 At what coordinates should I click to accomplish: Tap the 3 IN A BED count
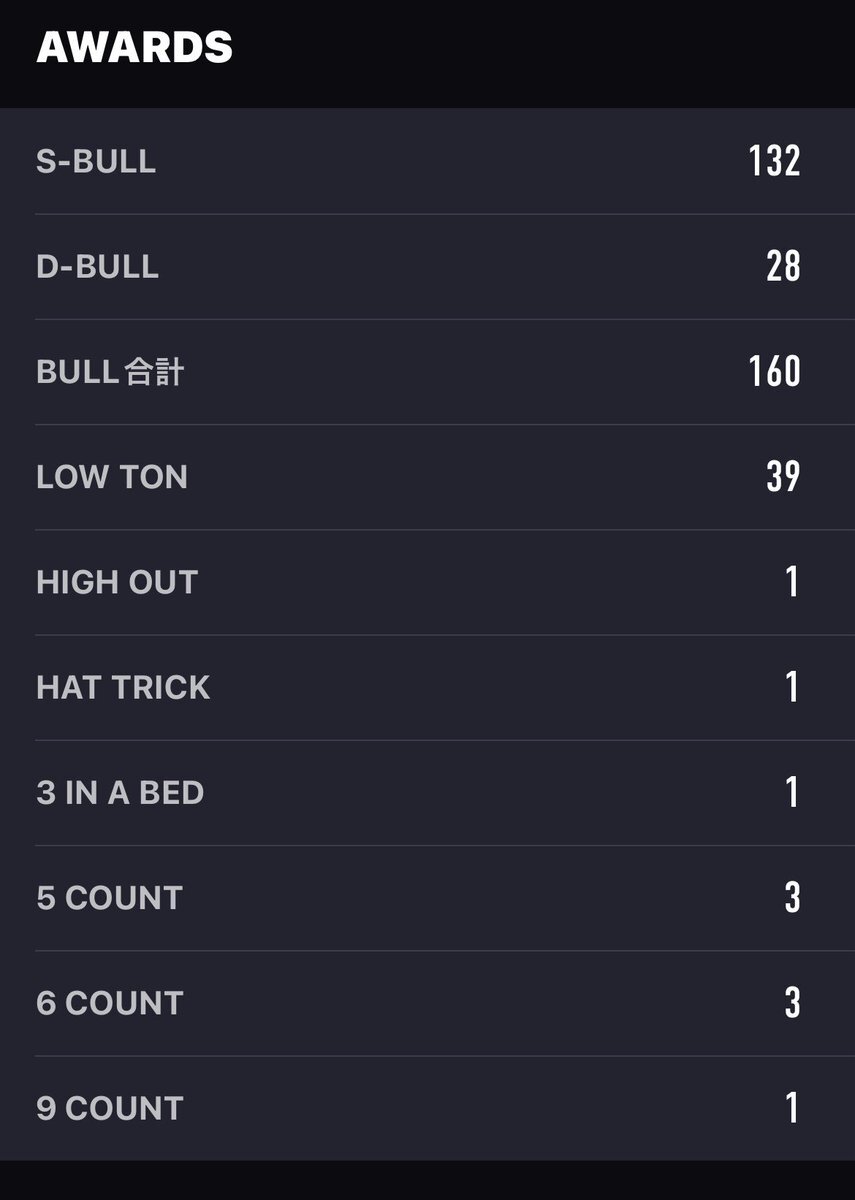[x=793, y=792]
